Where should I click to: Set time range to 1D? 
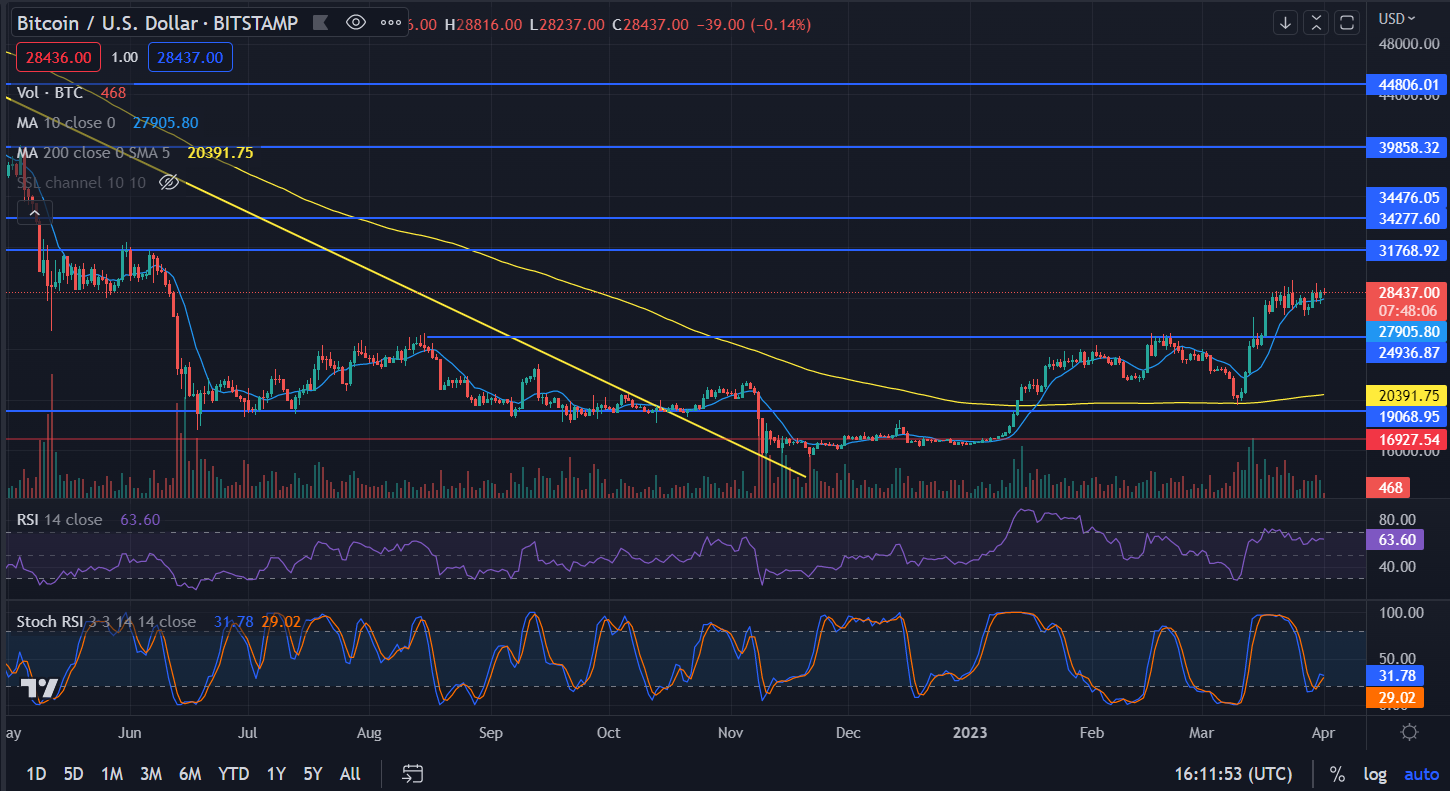click(x=36, y=773)
